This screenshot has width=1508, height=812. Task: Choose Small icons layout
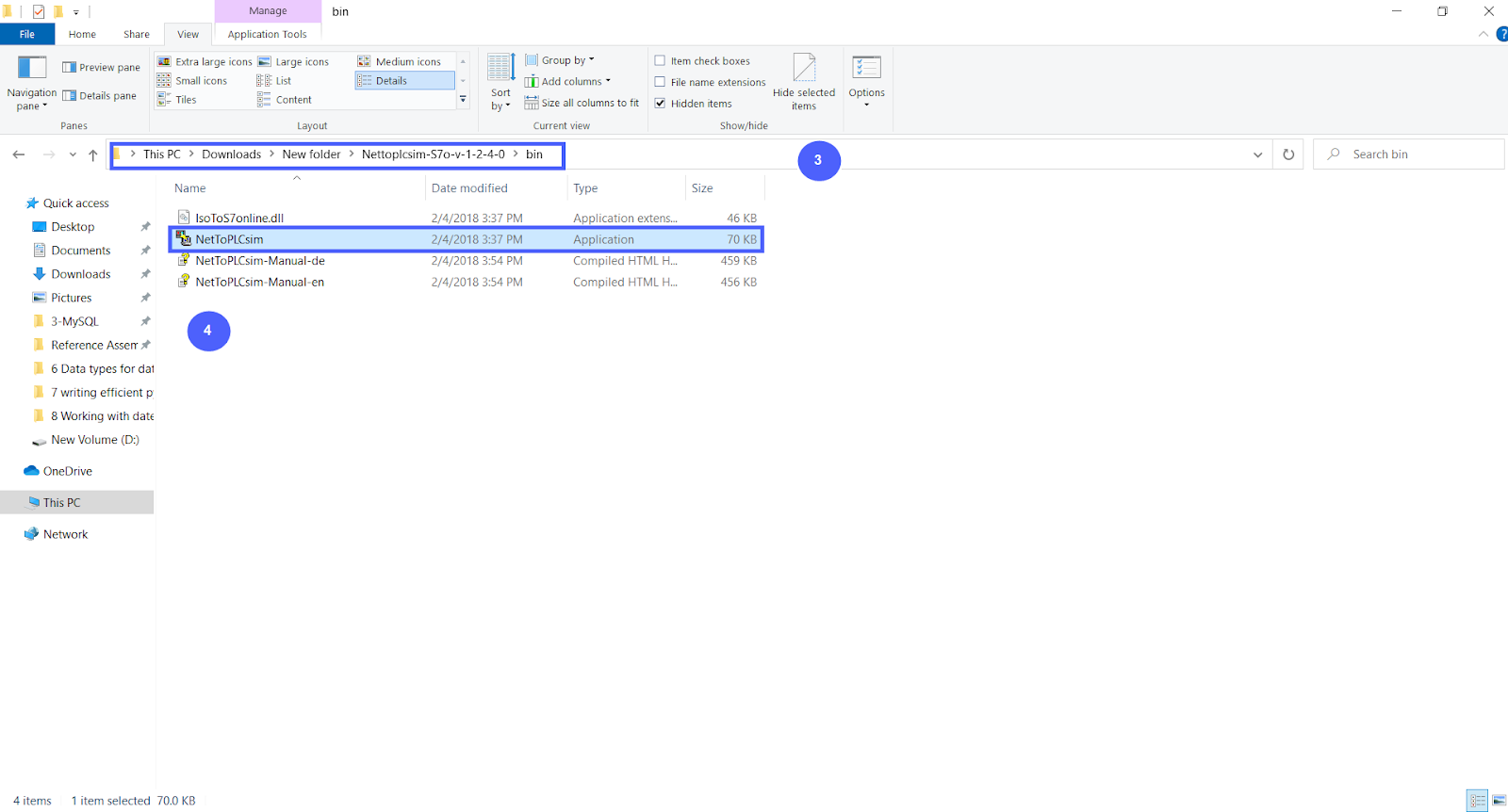[x=192, y=80]
